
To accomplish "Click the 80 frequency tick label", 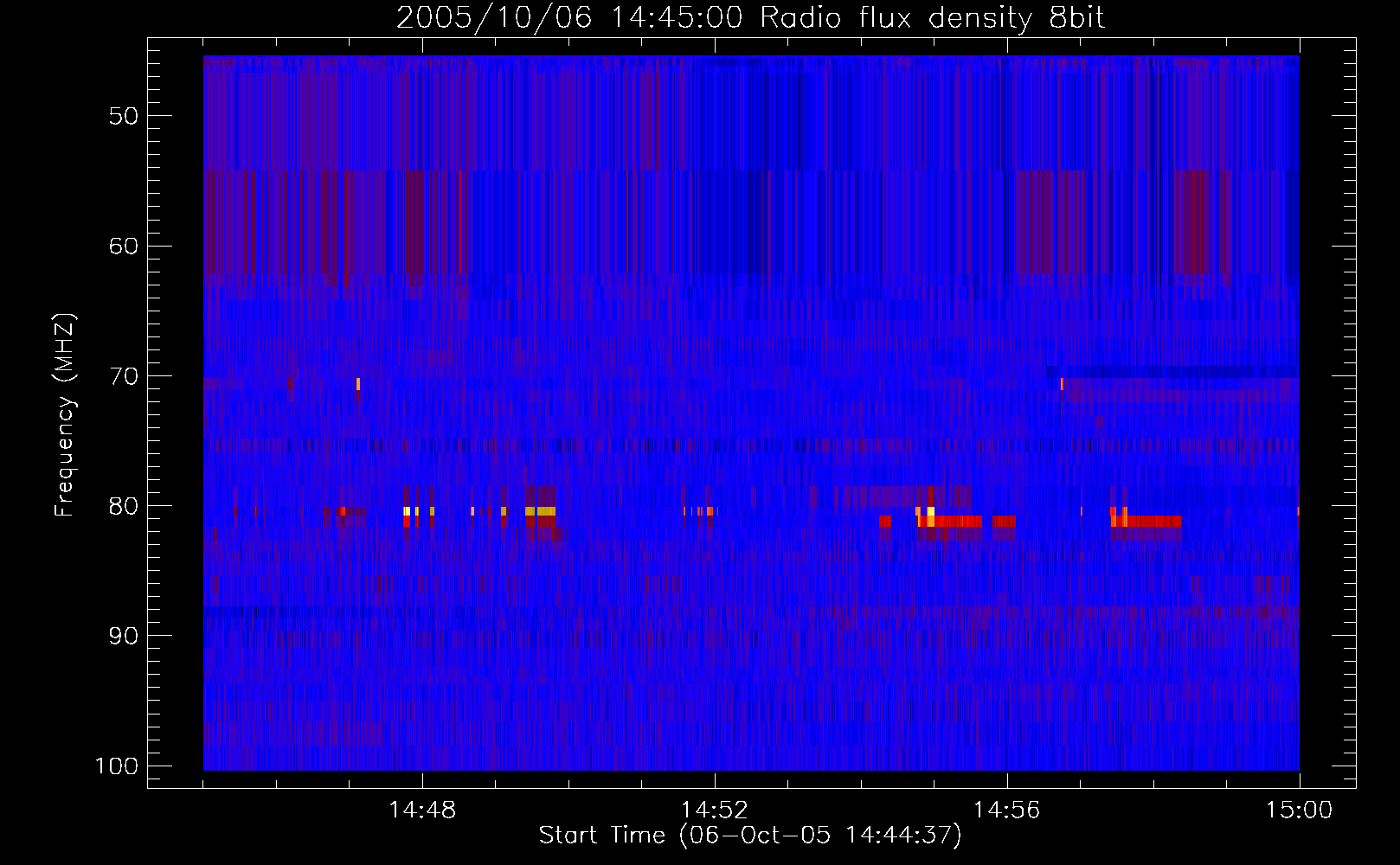I will pyautogui.click(x=124, y=506).
